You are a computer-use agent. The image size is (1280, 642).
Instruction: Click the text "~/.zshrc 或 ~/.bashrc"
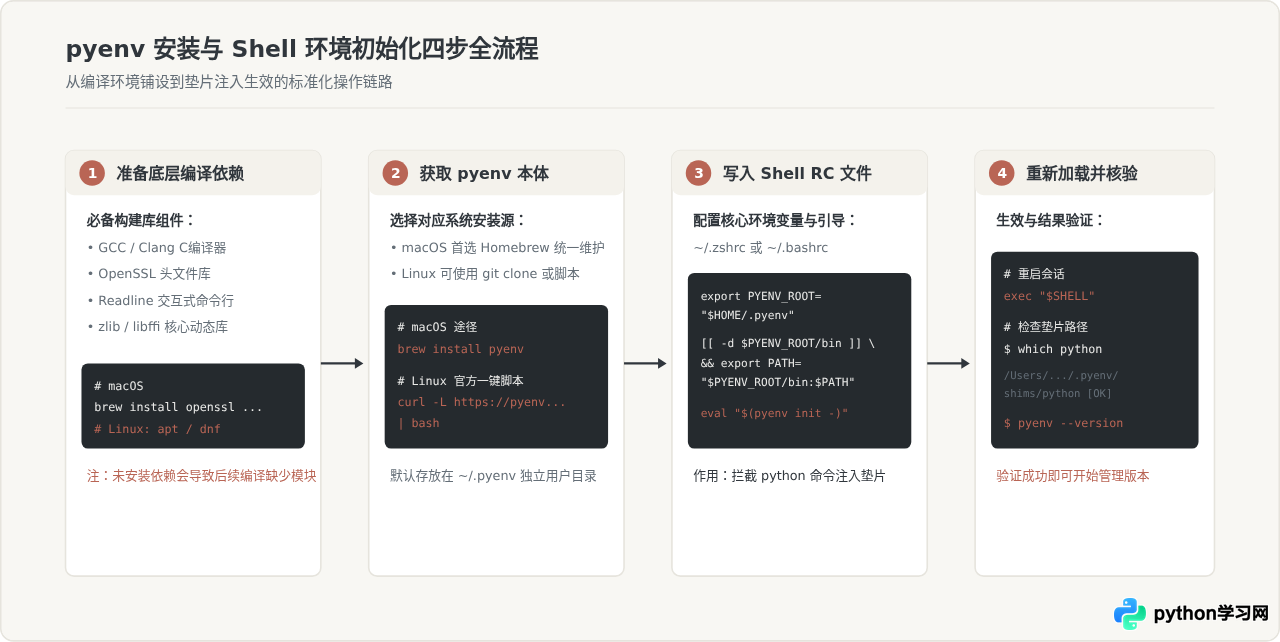point(761,247)
